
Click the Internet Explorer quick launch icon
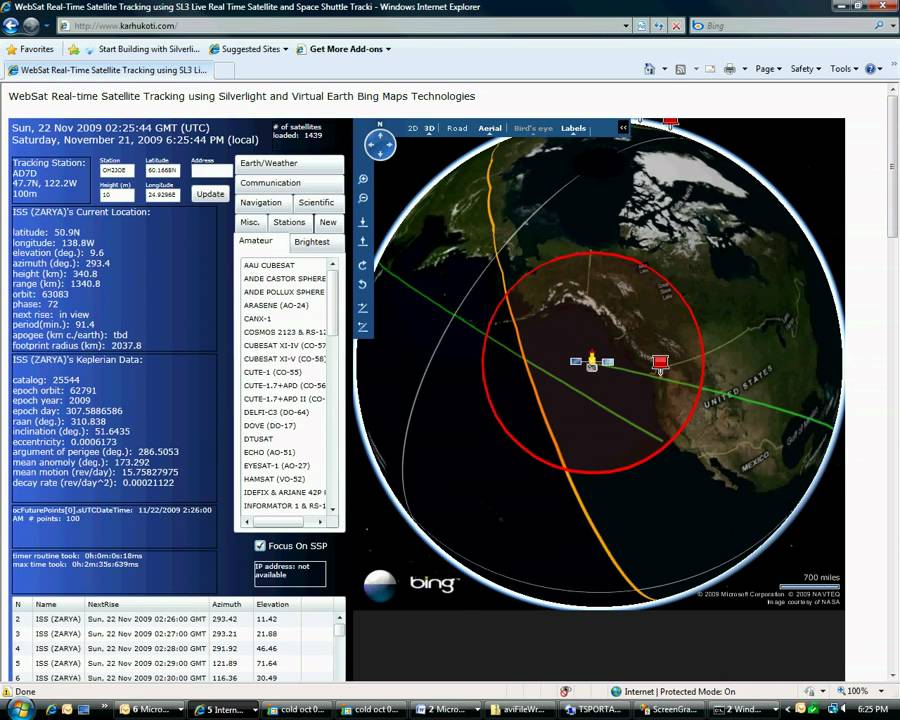pyautogui.click(x=51, y=710)
